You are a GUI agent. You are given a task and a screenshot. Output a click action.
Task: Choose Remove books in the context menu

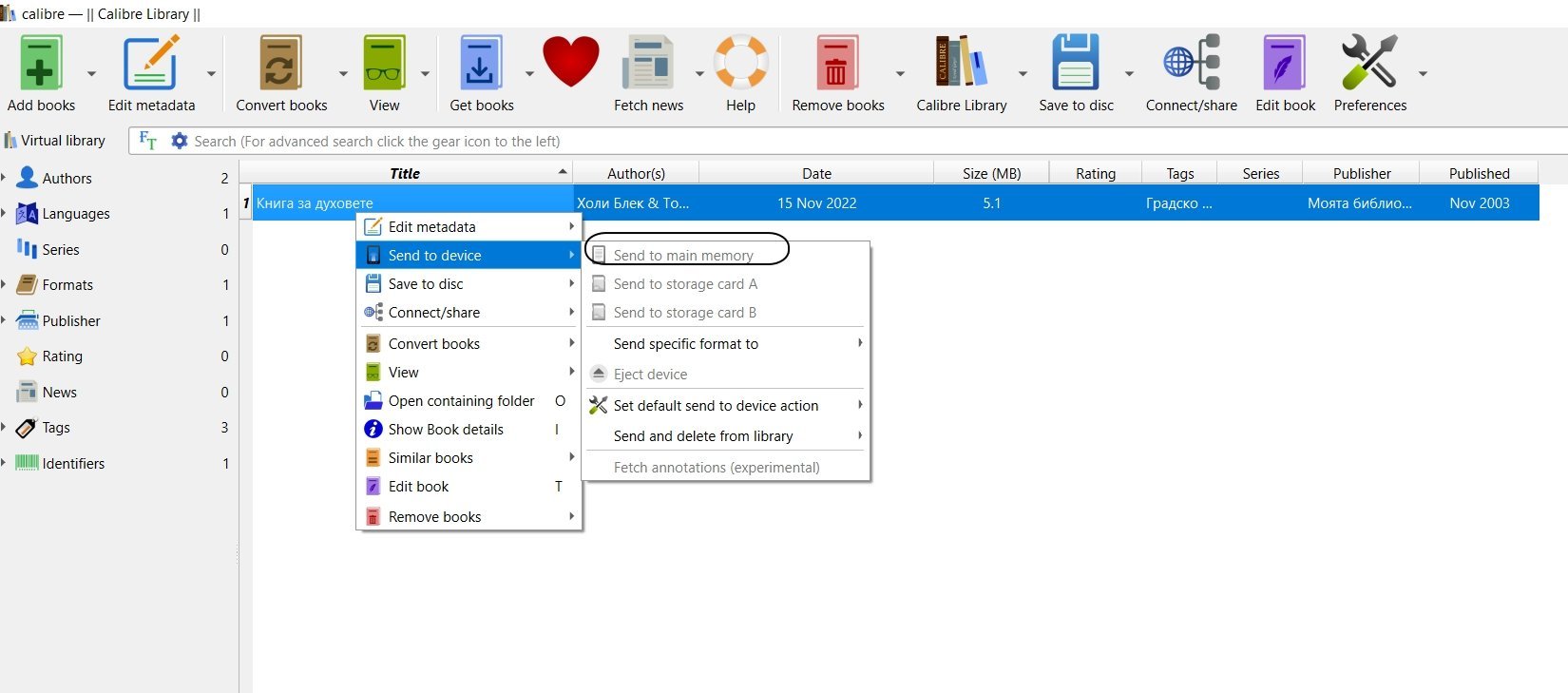click(x=468, y=516)
